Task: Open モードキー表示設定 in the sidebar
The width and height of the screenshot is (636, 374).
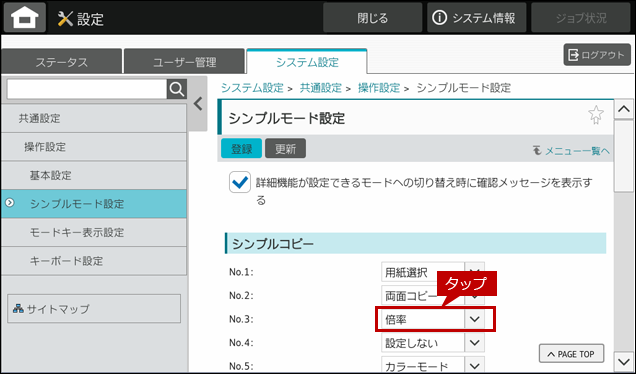Action: pyautogui.click(x=94, y=232)
